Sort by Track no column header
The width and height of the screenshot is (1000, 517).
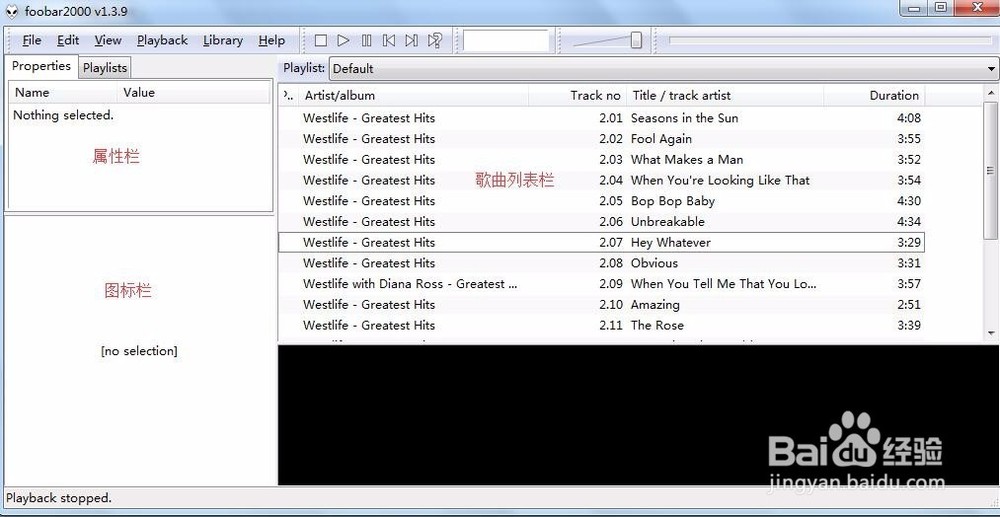coord(578,96)
